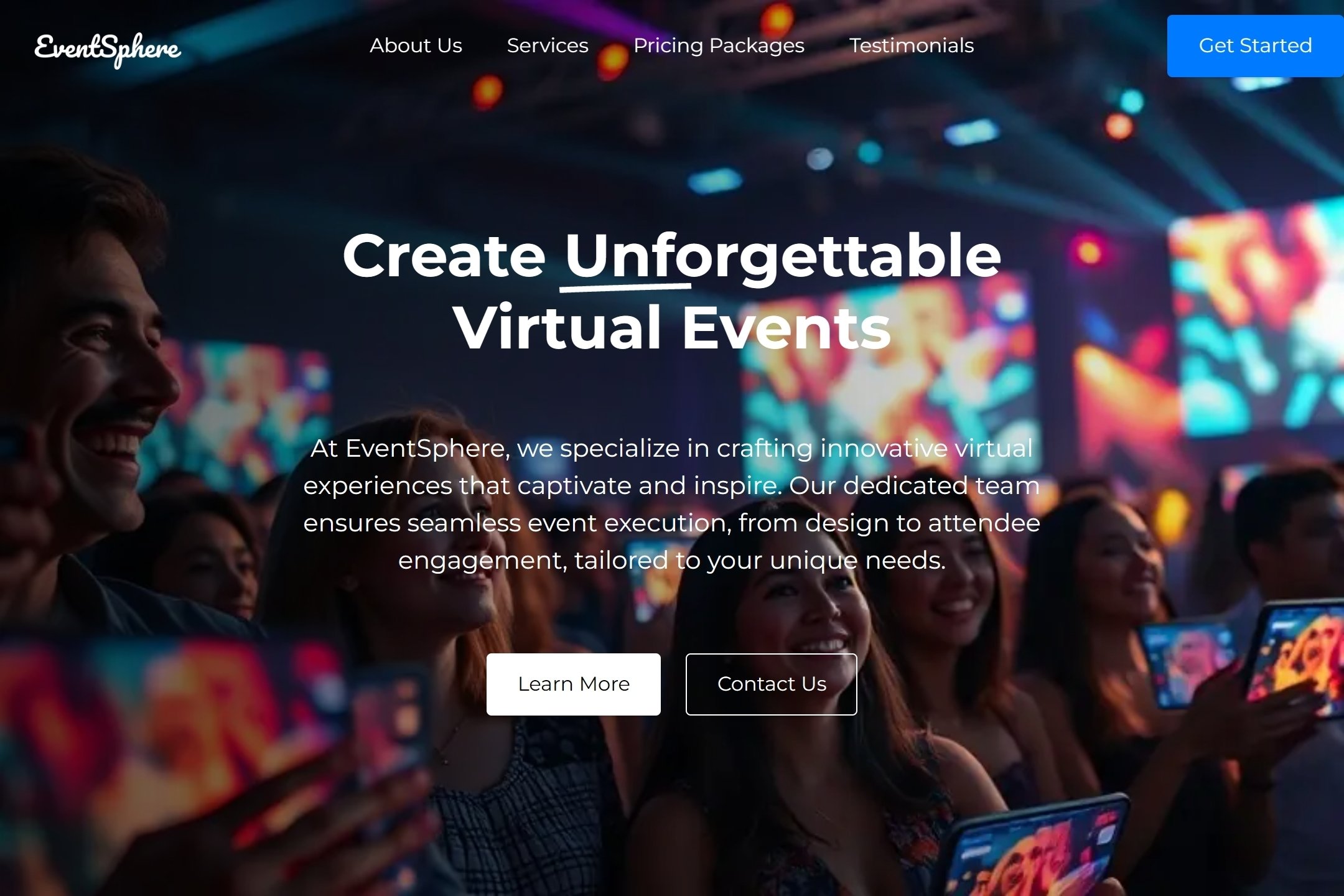
Task: Click the word EventSphere in the paragraph
Action: [426, 449]
